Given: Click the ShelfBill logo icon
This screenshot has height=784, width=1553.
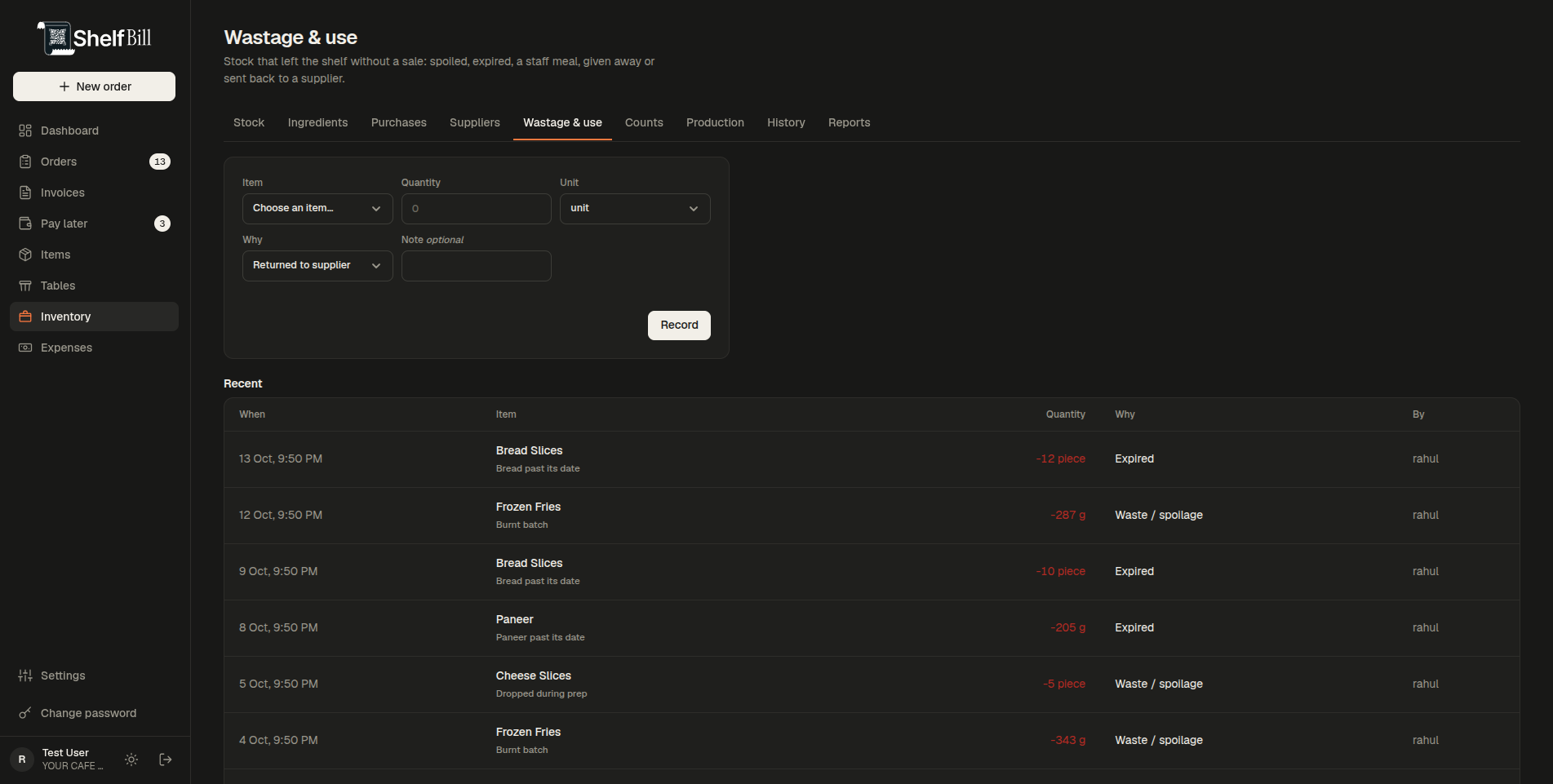Looking at the screenshot, I should pyautogui.click(x=55, y=38).
